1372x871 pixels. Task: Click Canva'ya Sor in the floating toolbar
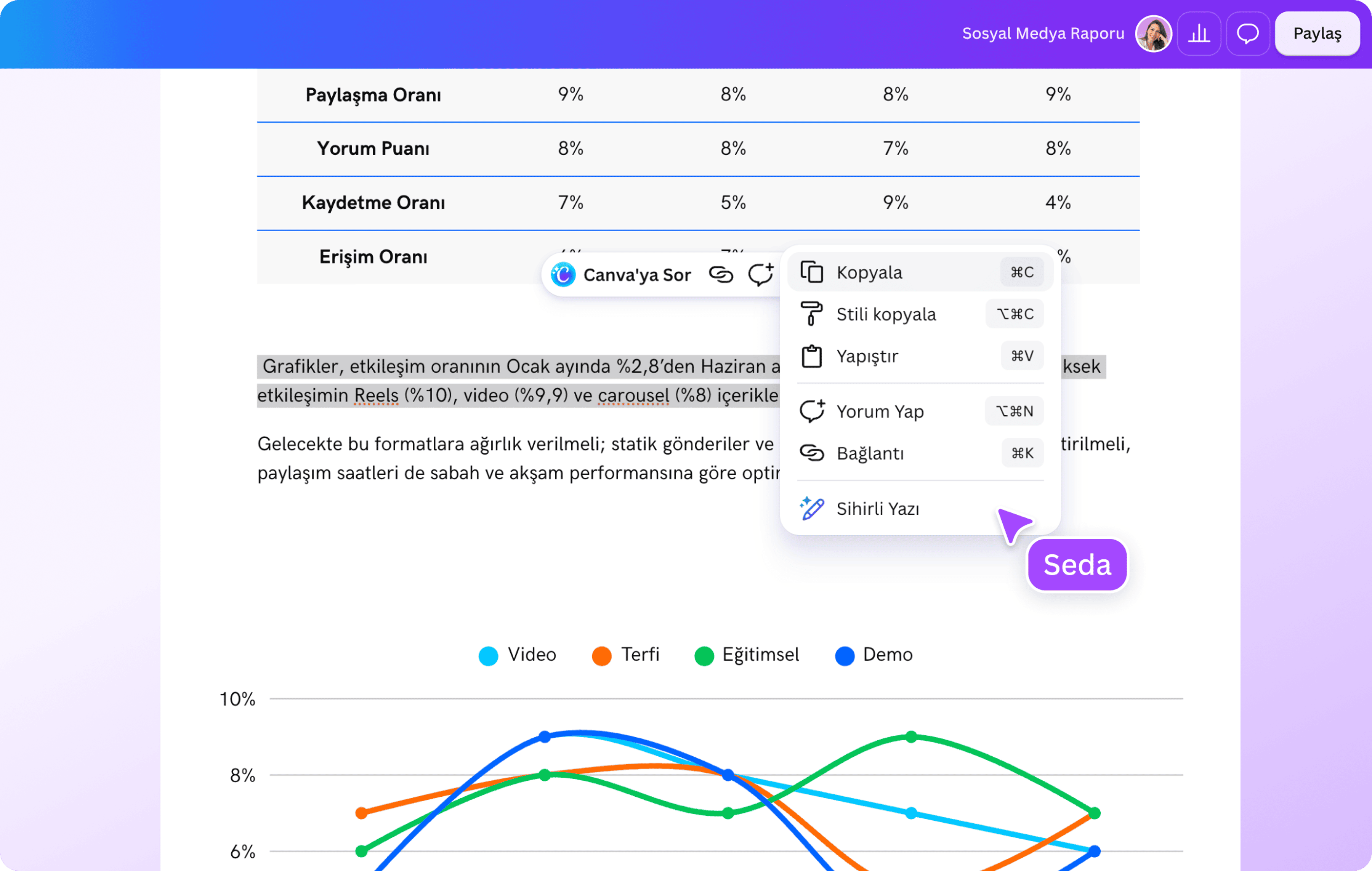tap(621, 275)
